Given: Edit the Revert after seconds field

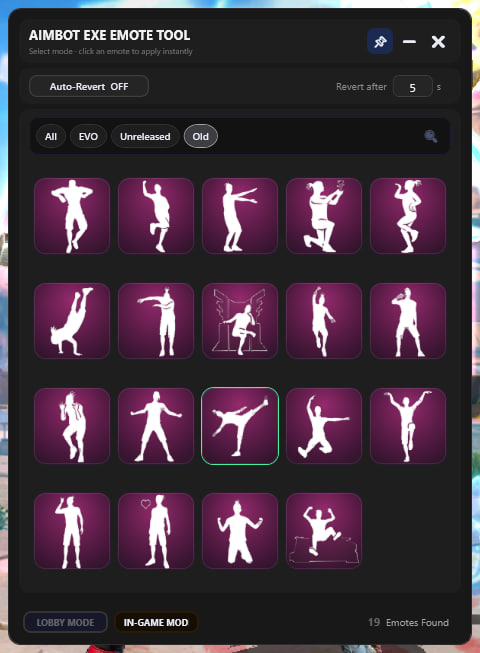Looking at the screenshot, I should pyautogui.click(x=413, y=87).
